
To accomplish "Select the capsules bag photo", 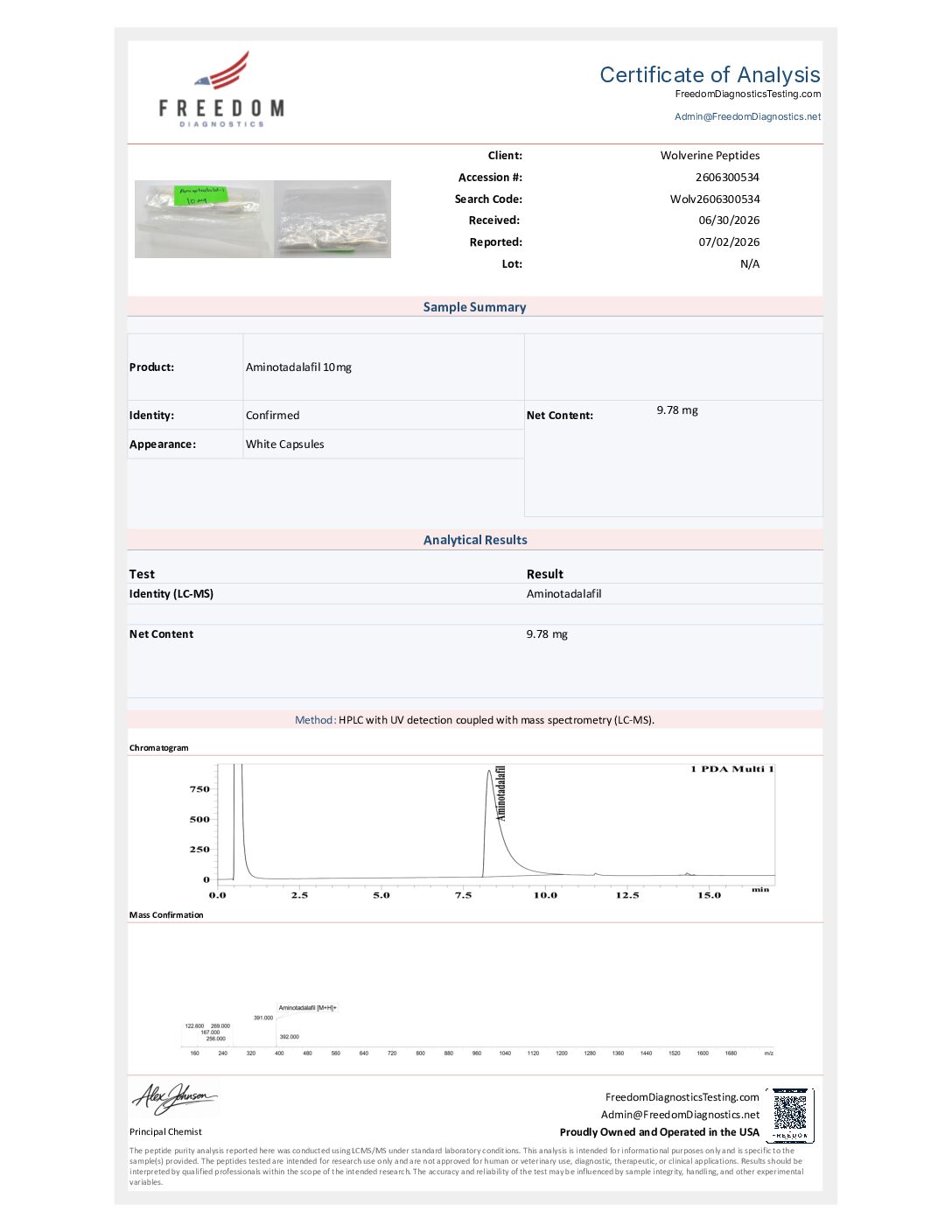I will 332,219.
